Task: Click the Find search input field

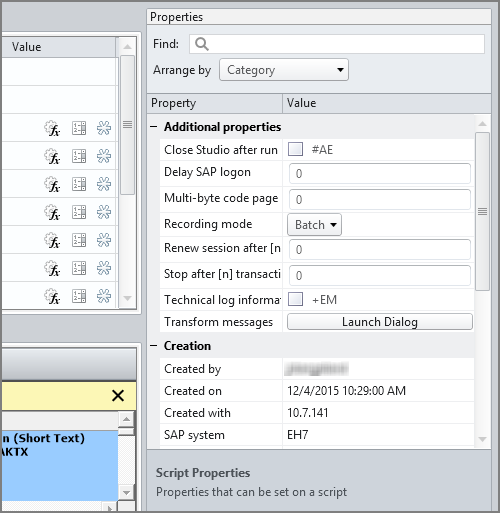Action: point(337,44)
